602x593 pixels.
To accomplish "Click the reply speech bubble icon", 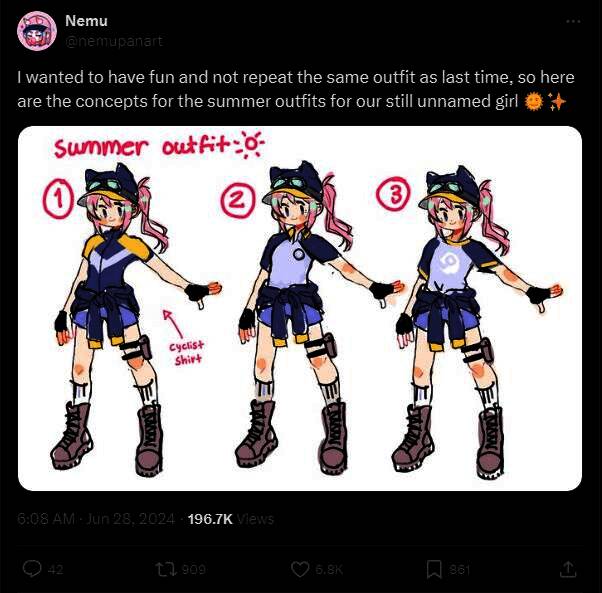I will pos(31,569).
